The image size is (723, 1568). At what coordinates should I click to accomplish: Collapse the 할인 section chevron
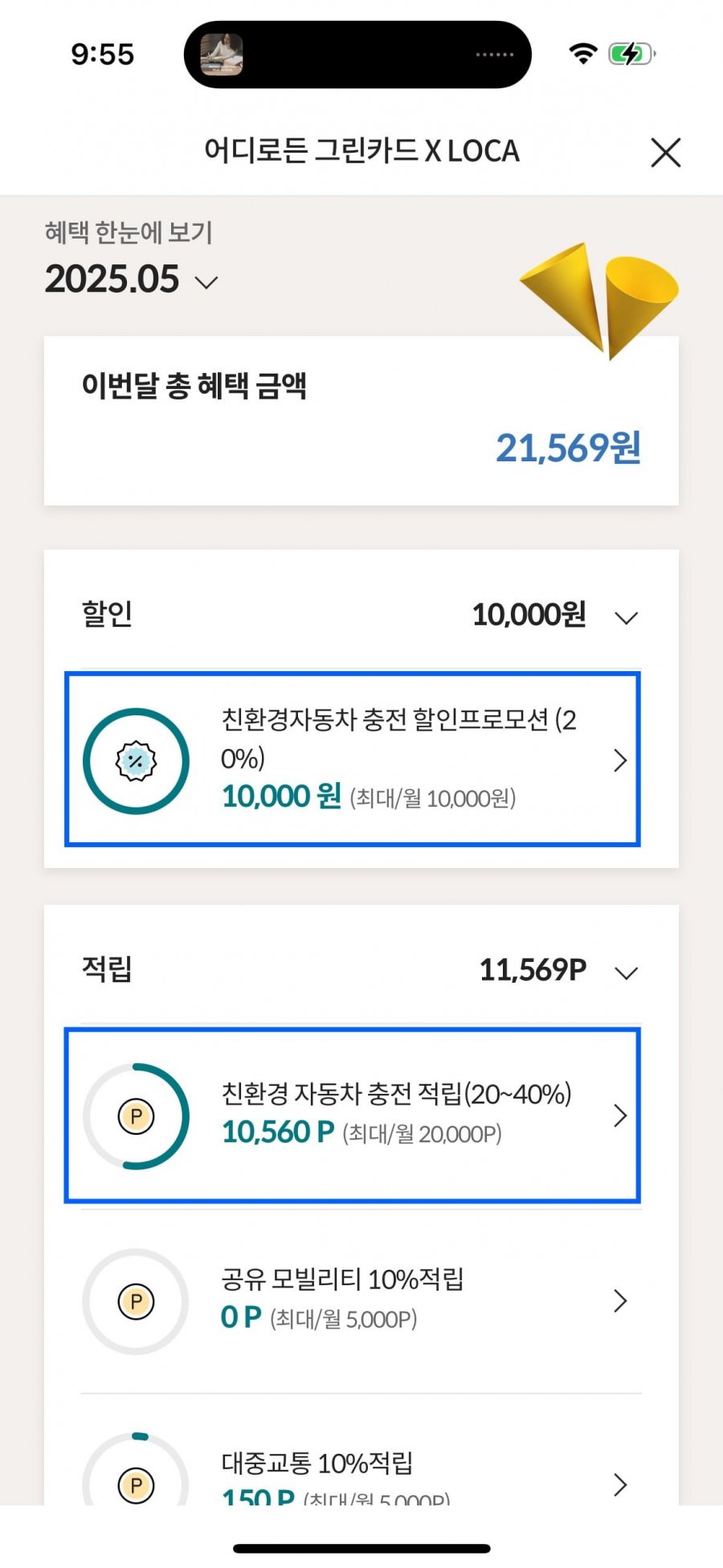tap(626, 617)
